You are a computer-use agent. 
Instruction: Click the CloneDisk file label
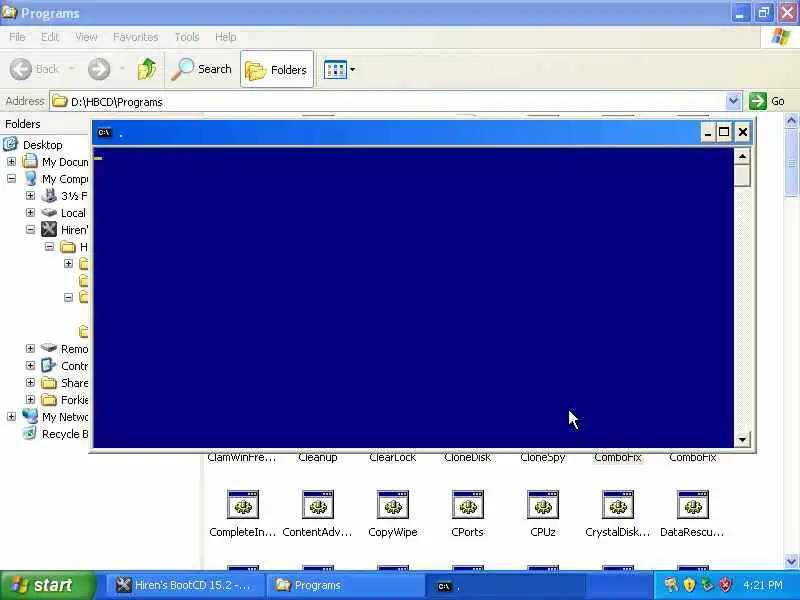click(x=467, y=458)
